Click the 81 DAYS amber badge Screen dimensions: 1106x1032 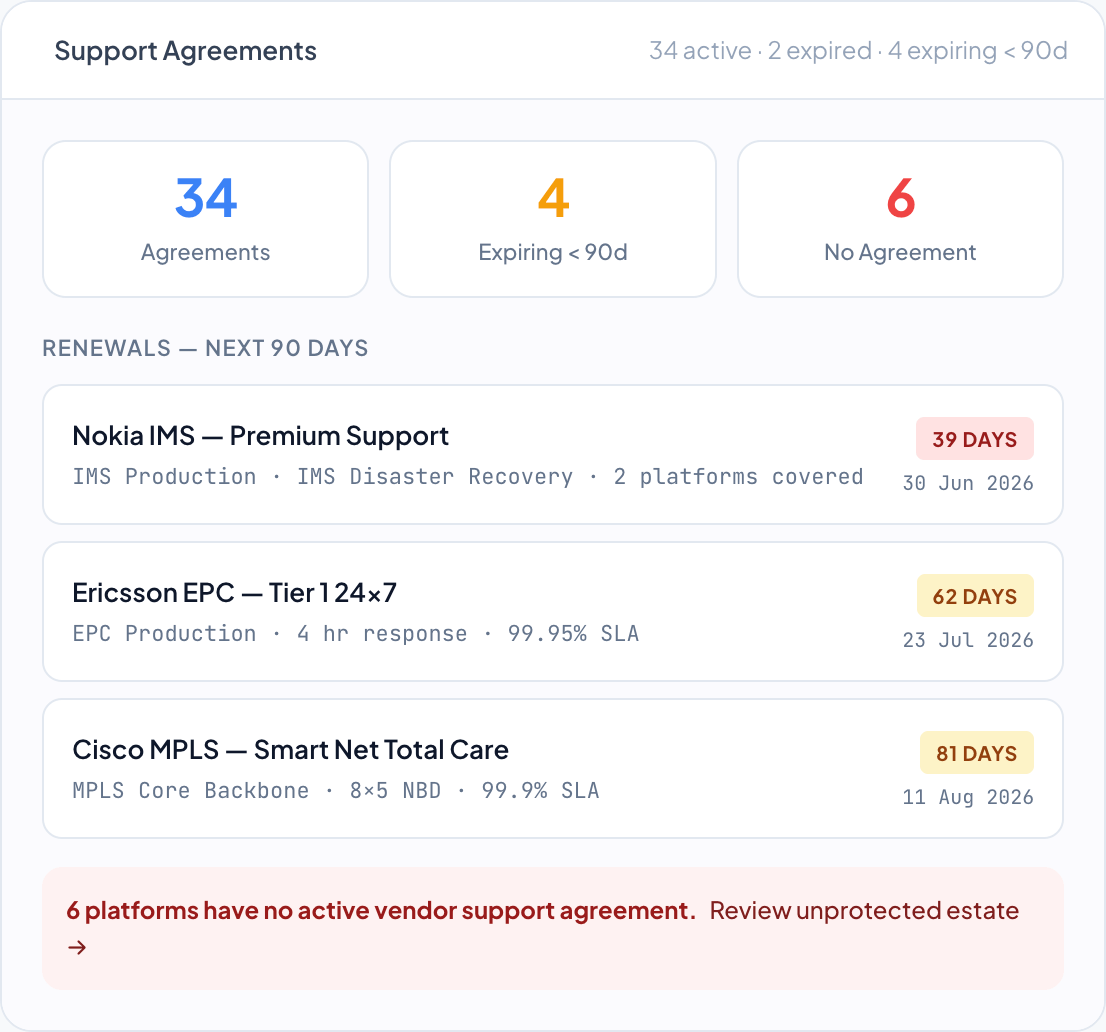(977, 753)
